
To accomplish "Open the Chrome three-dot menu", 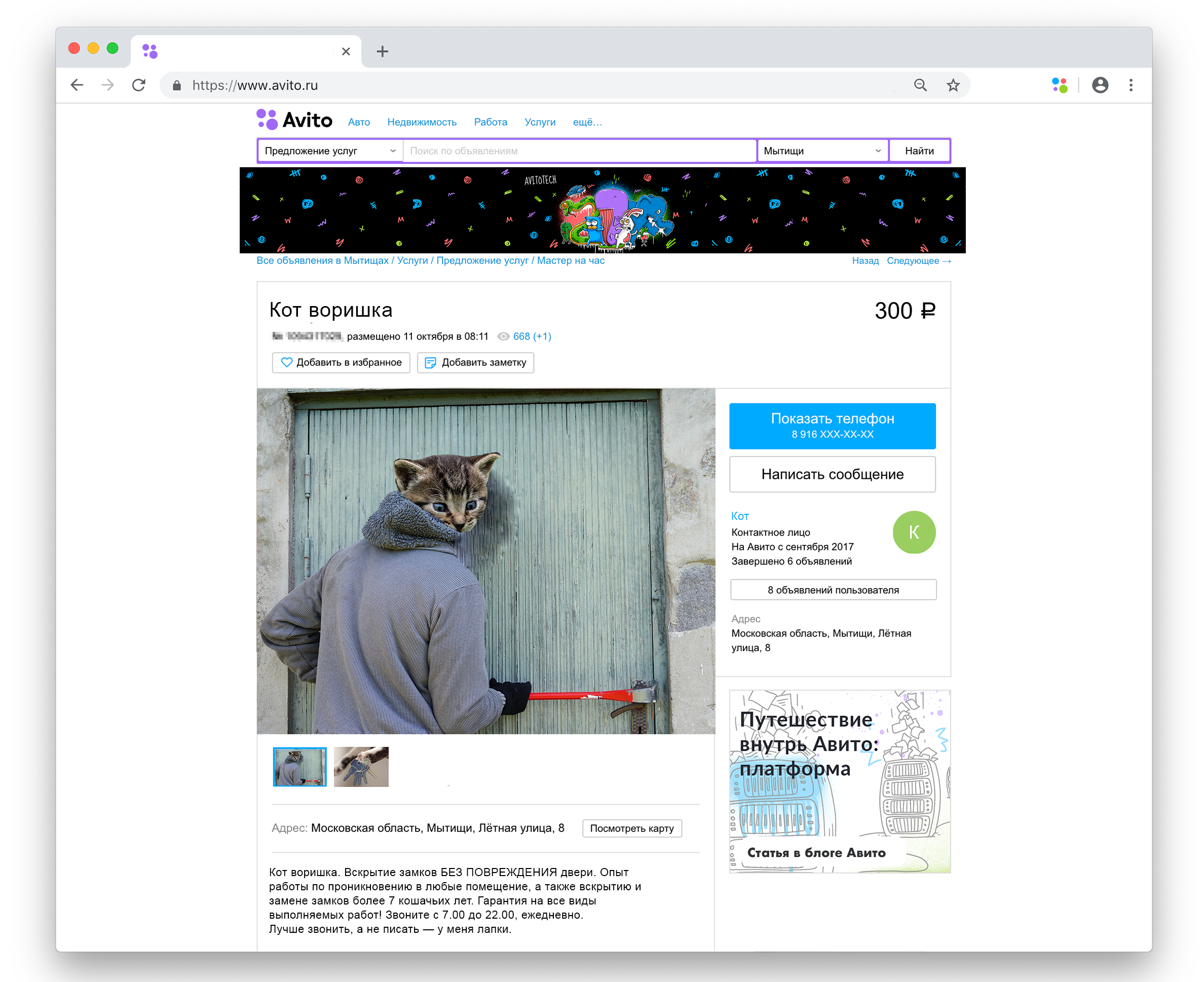I will 1131,86.
